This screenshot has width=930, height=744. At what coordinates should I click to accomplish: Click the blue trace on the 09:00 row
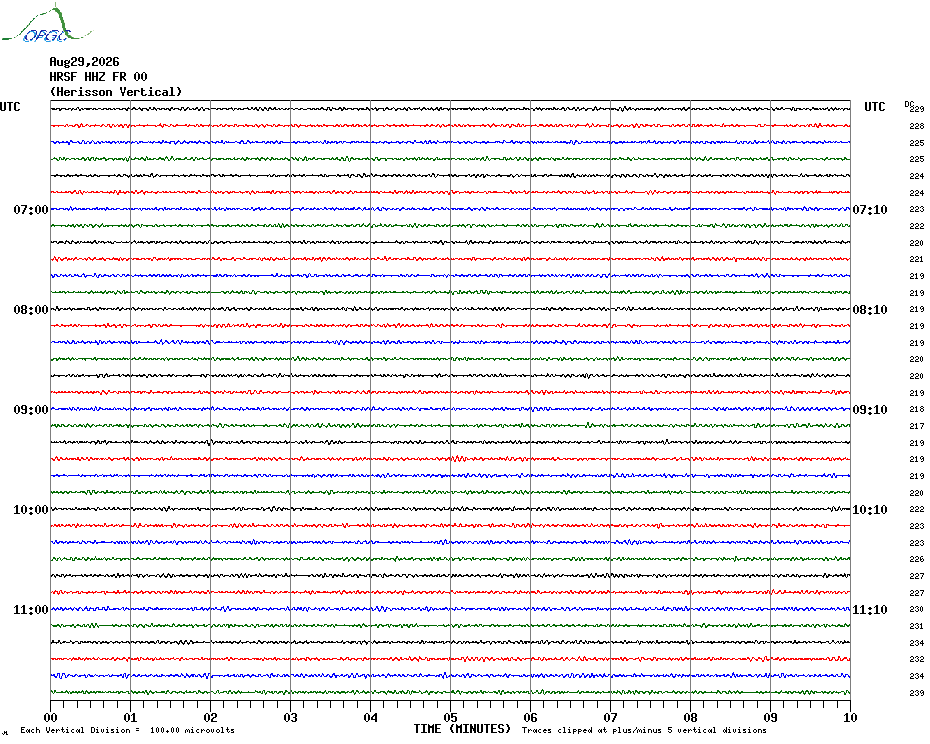pos(451,409)
